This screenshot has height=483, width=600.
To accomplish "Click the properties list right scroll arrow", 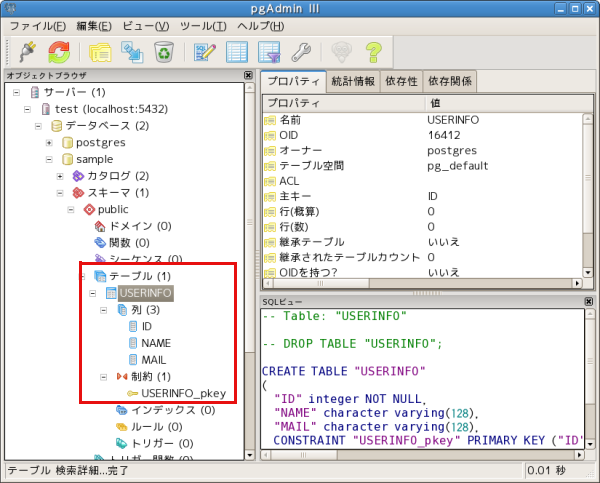I will [577, 284].
